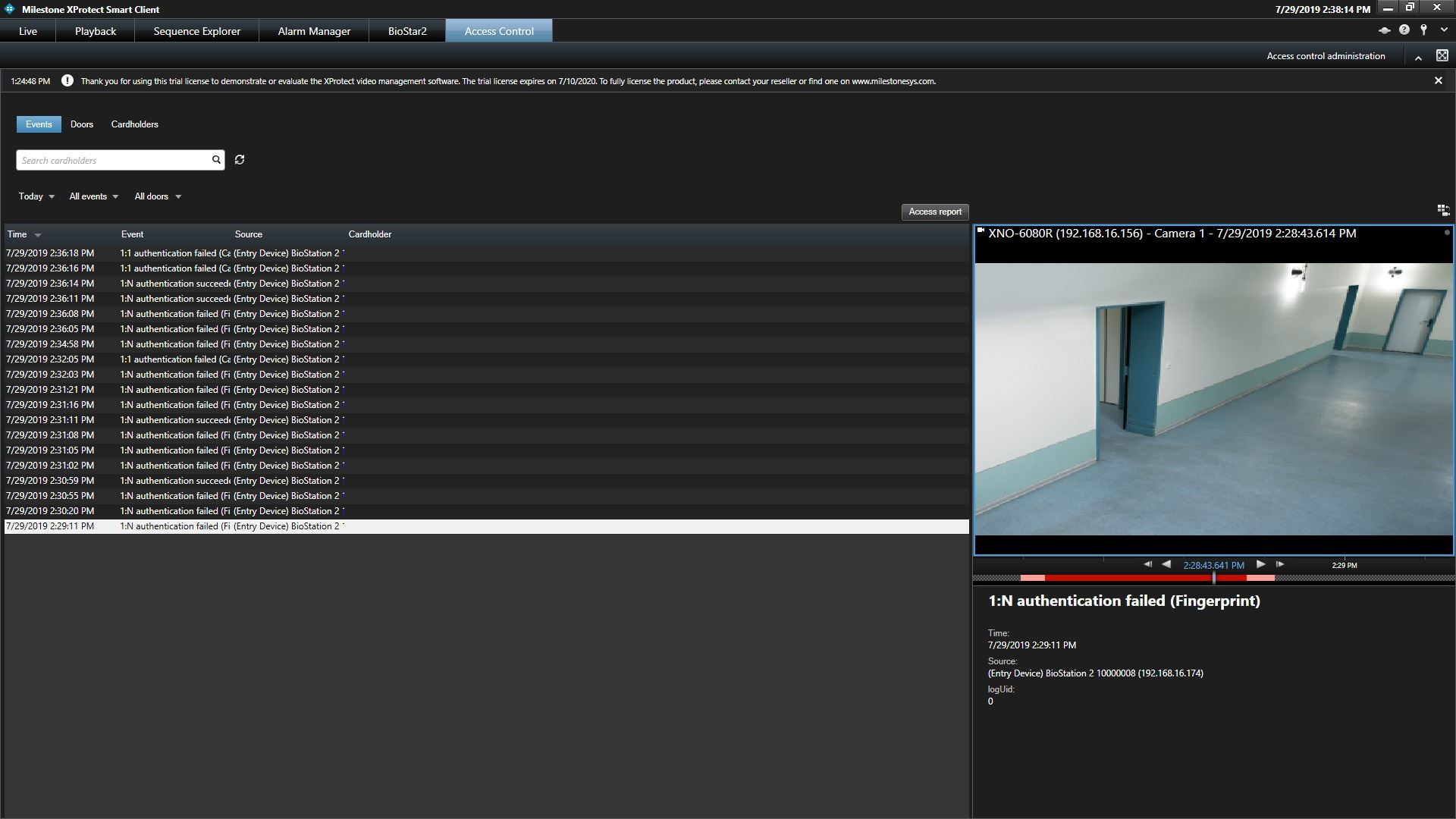The image size is (1456, 819).
Task: Play video backward
Action: pyautogui.click(x=1166, y=564)
